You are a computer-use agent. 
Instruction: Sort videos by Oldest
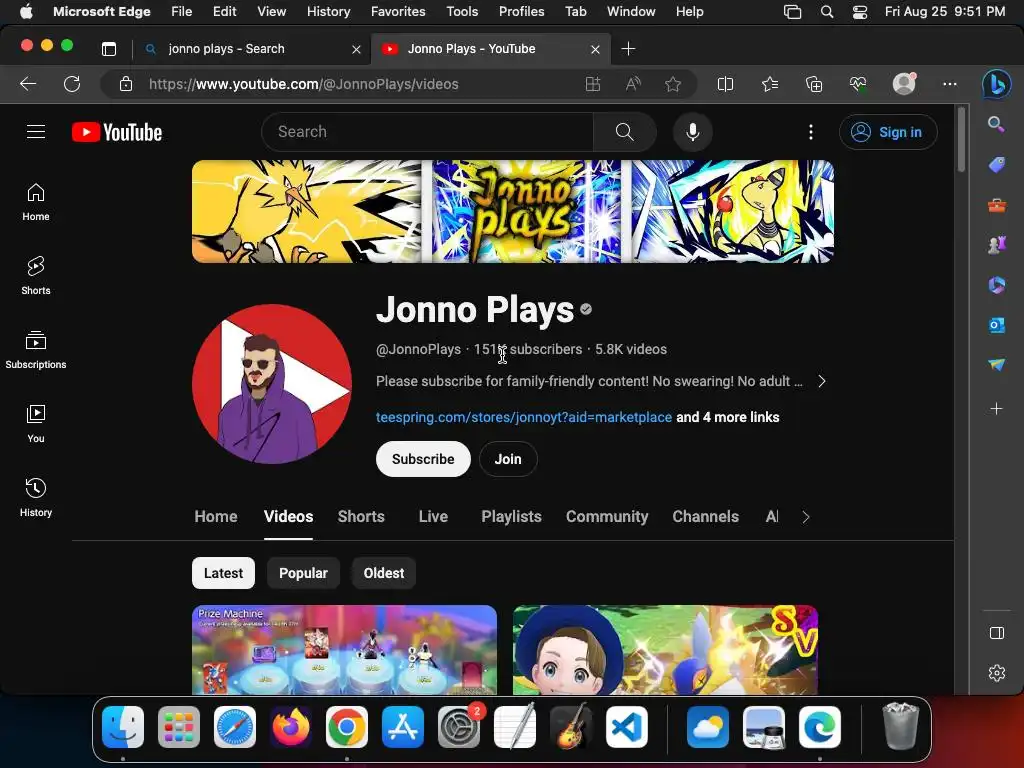tap(383, 573)
